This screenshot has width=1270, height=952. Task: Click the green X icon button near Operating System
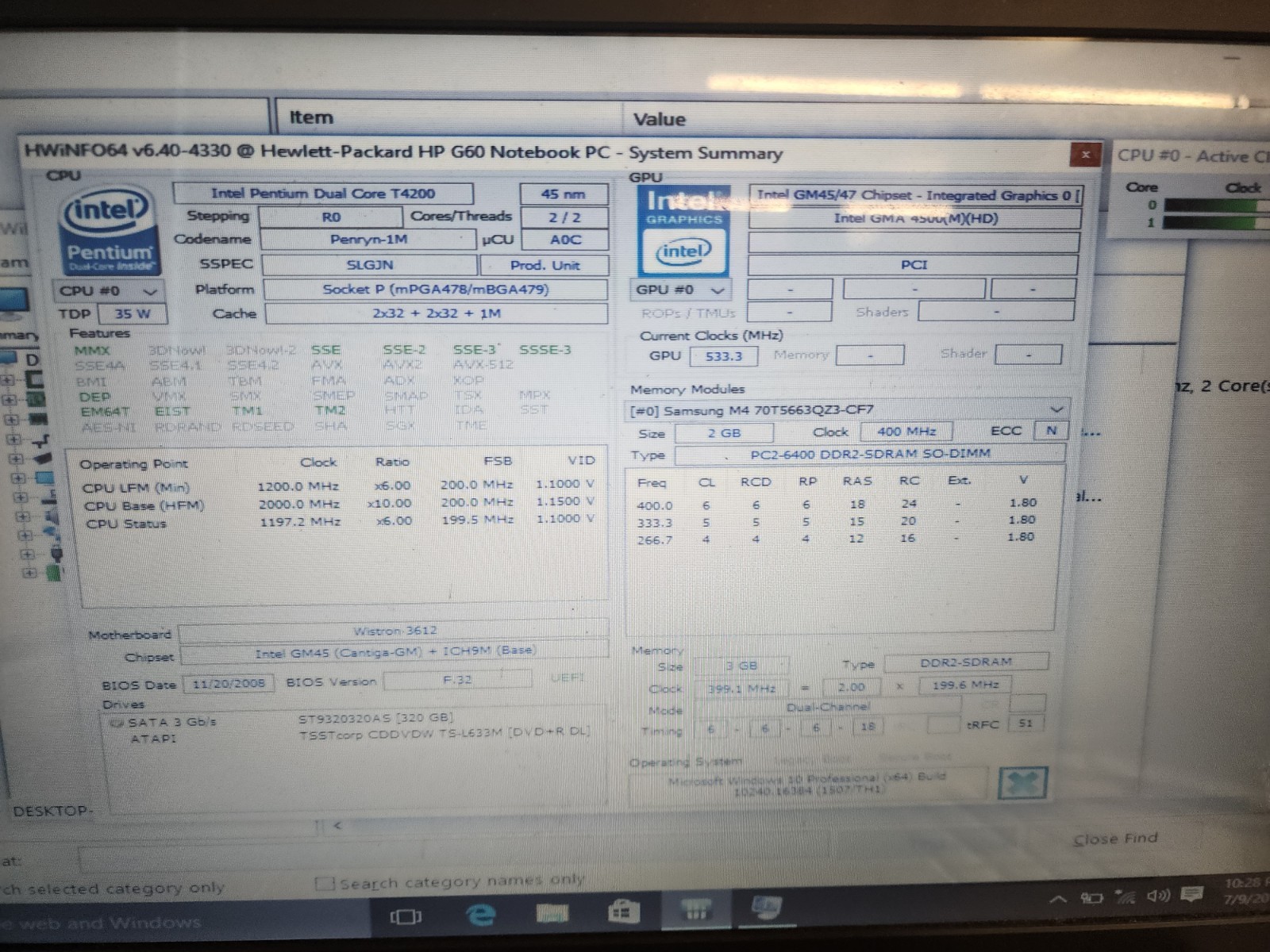coord(1023,784)
